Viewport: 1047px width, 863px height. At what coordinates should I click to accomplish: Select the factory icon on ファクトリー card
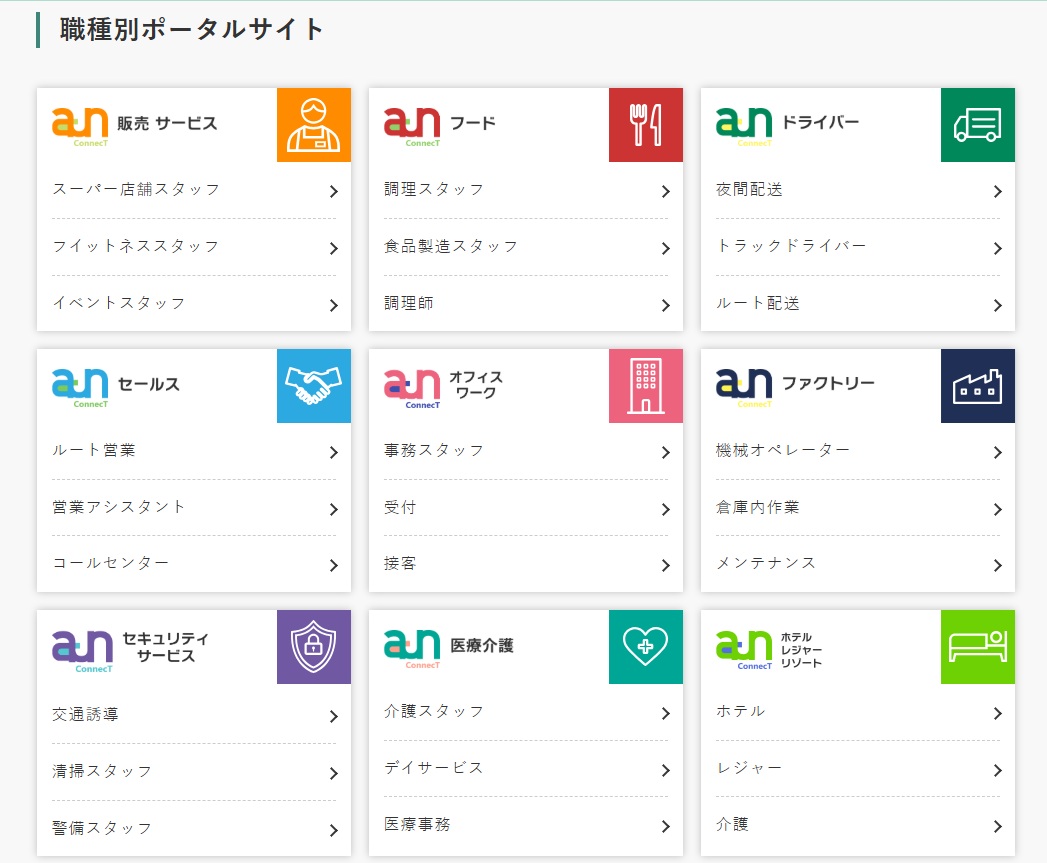pos(977,386)
